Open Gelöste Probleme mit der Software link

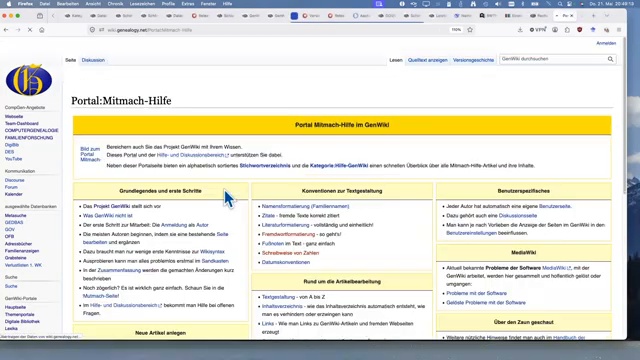pos(486,303)
